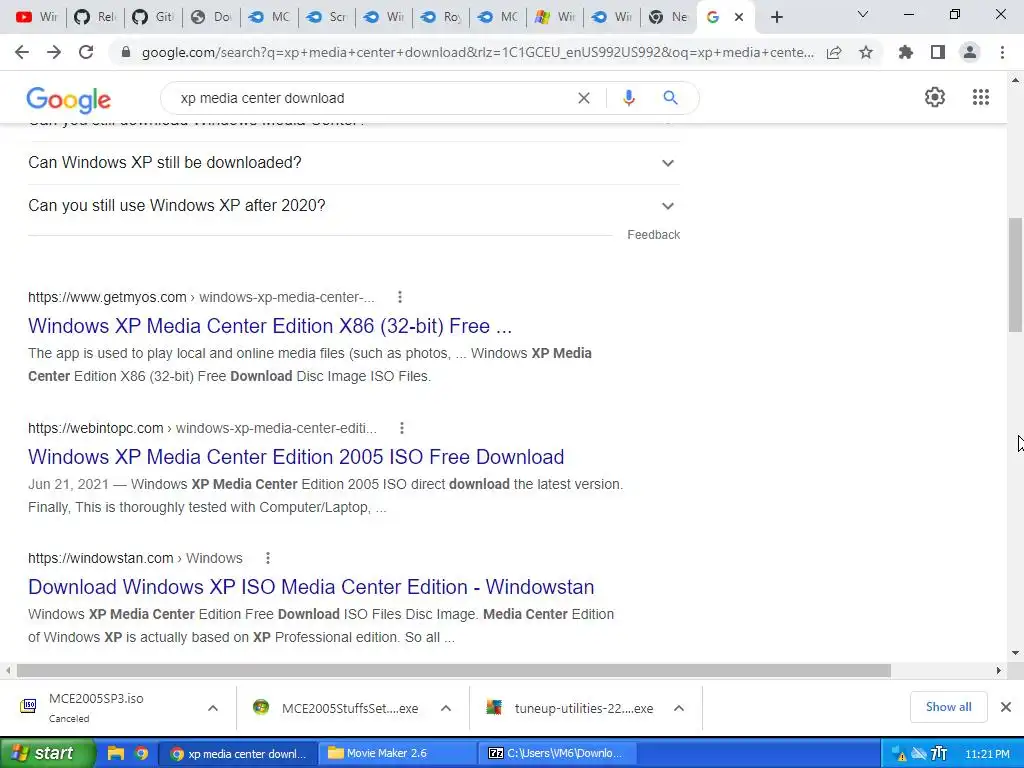Click the horizontal scrollbar thumb
This screenshot has width=1024, height=768.
(x=453, y=671)
